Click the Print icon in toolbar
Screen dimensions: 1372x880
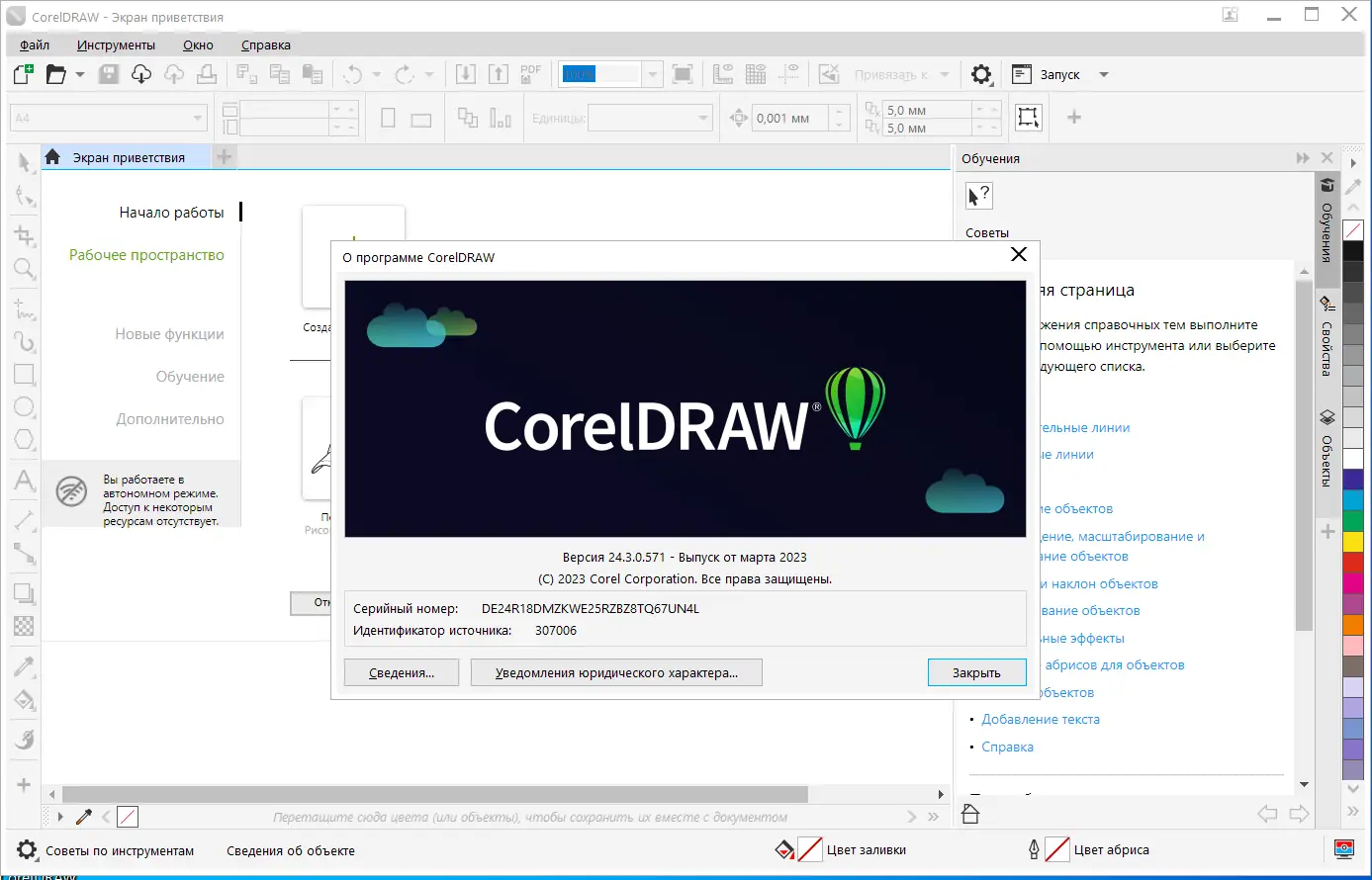tap(207, 74)
